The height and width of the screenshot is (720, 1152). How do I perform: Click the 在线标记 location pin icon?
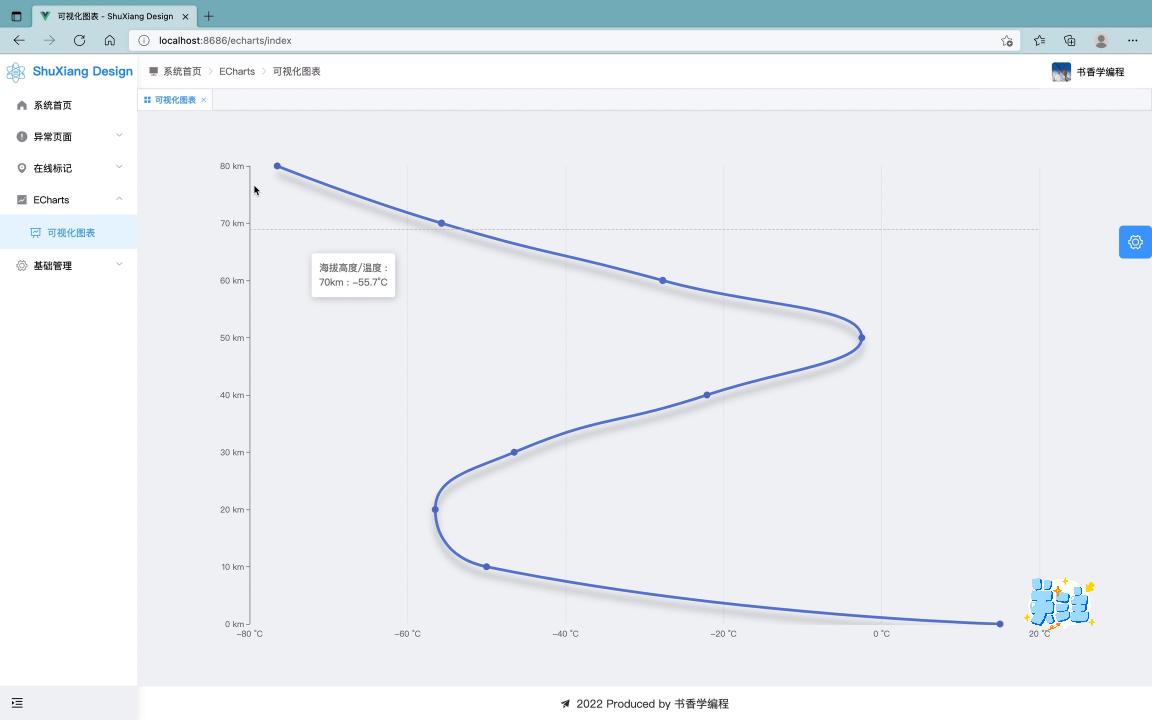pos(22,168)
